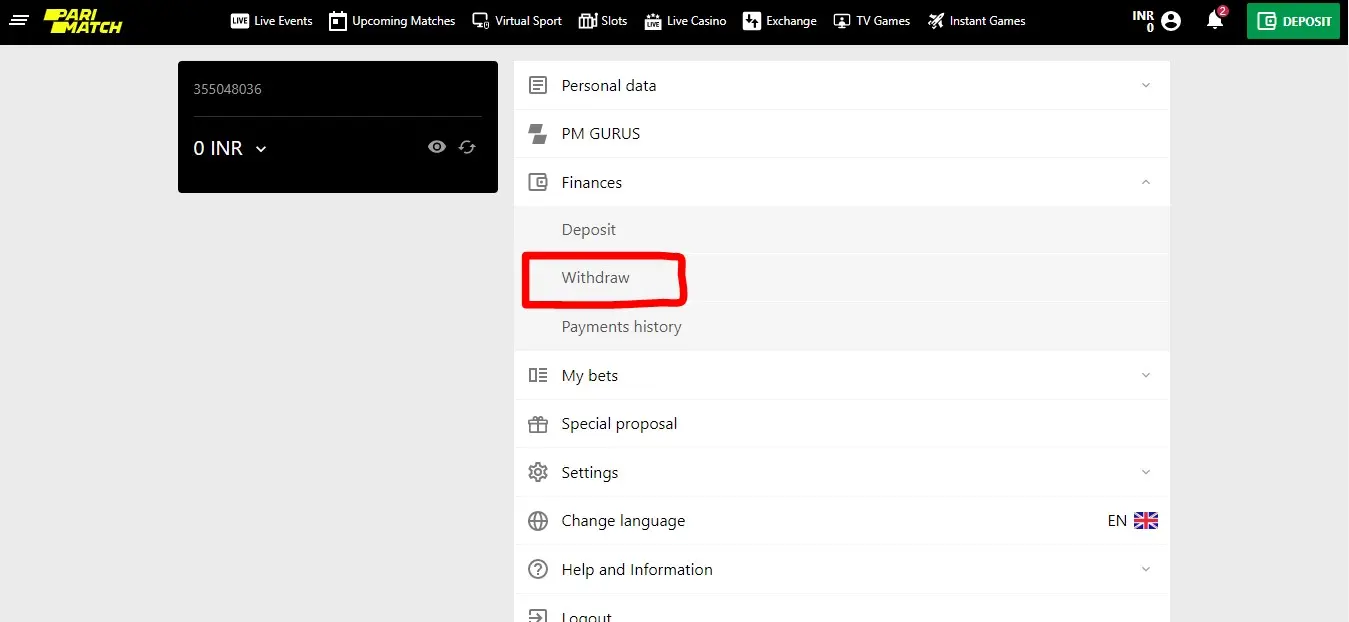Open the 0 INR currency dropdown
Screen dimensions: 1349x622
tap(230, 148)
